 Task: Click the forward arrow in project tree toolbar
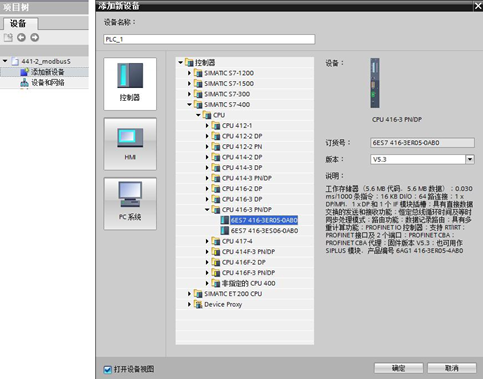(x=35, y=38)
